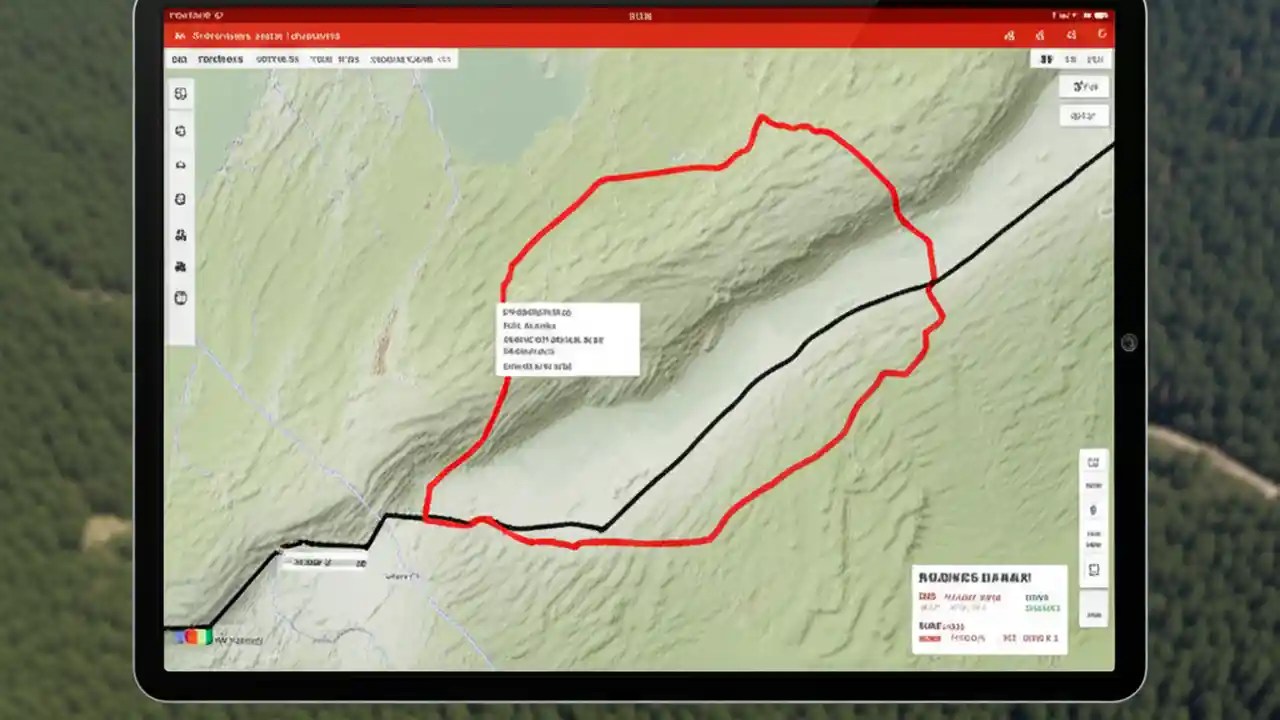Click the map info popup over the red boundary
The width and height of the screenshot is (1280, 720).
tap(568, 340)
